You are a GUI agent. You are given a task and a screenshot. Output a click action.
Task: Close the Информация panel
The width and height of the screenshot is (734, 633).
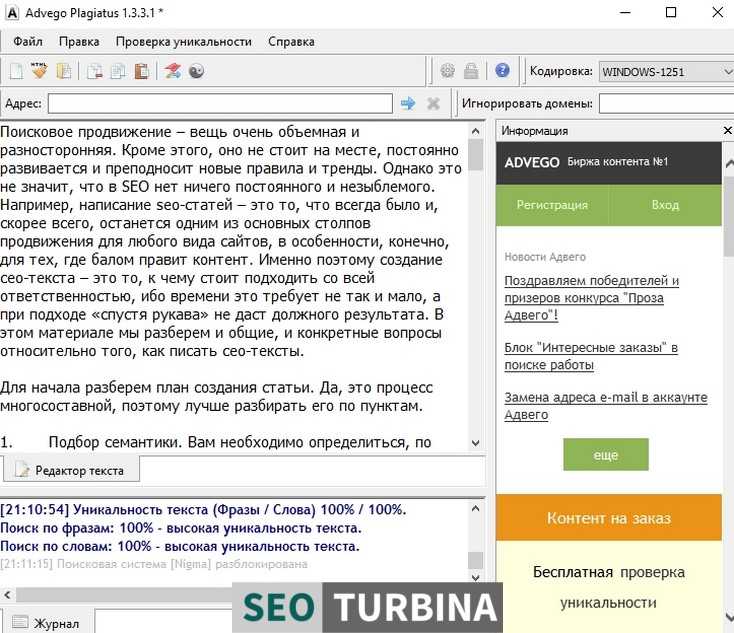(727, 130)
